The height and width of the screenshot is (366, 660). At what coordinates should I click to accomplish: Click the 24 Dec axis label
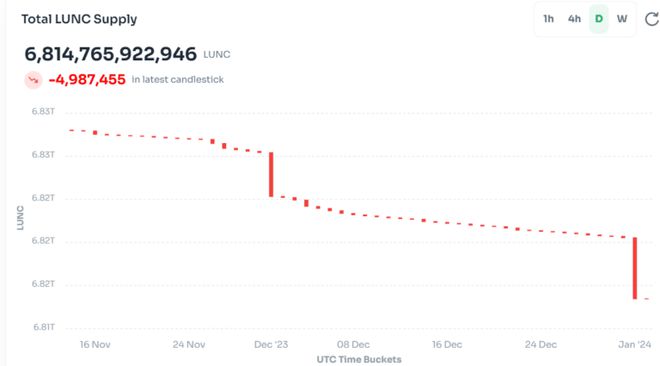click(540, 345)
